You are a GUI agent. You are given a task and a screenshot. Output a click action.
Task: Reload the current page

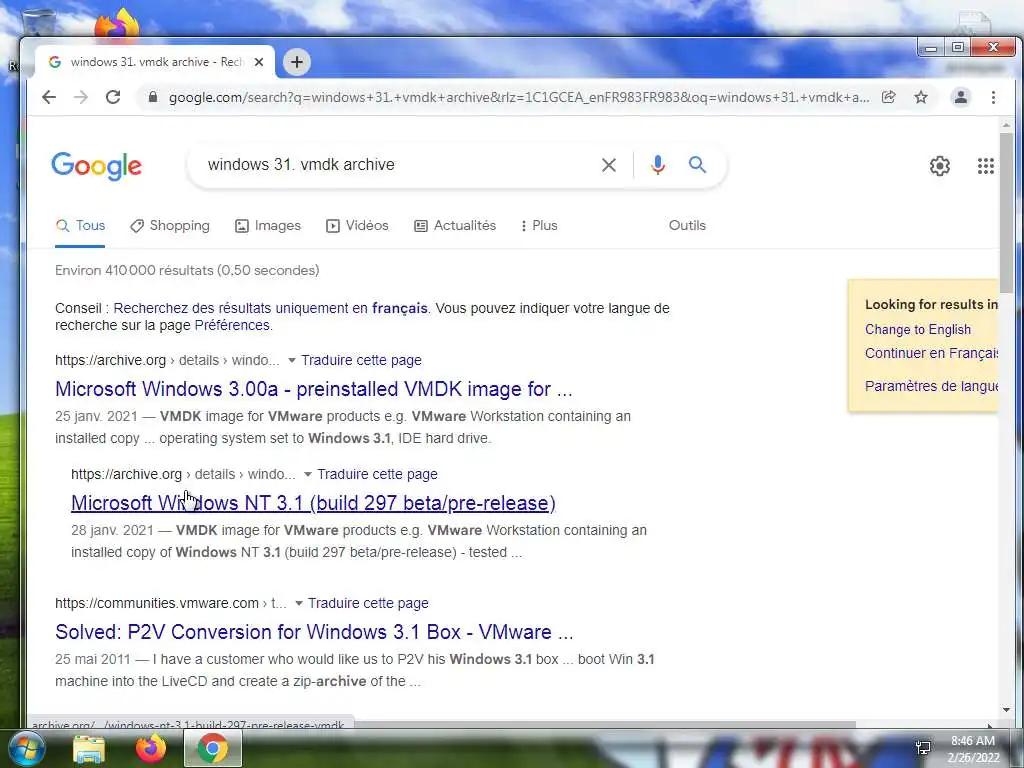click(x=113, y=97)
